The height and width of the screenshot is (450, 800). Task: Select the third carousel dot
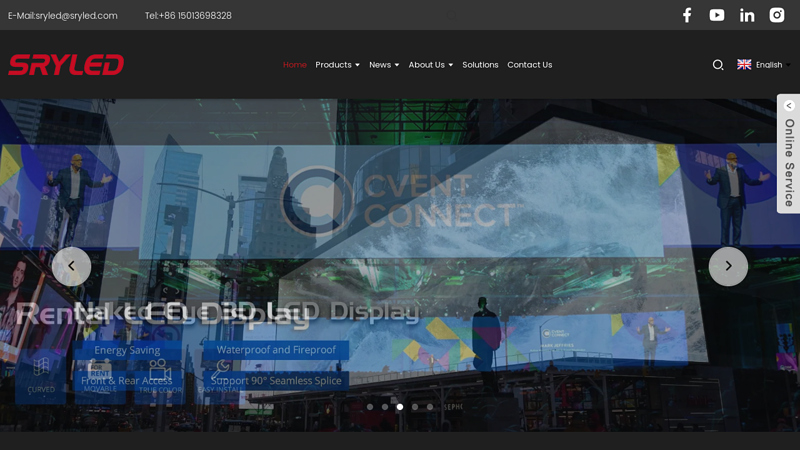click(x=400, y=407)
